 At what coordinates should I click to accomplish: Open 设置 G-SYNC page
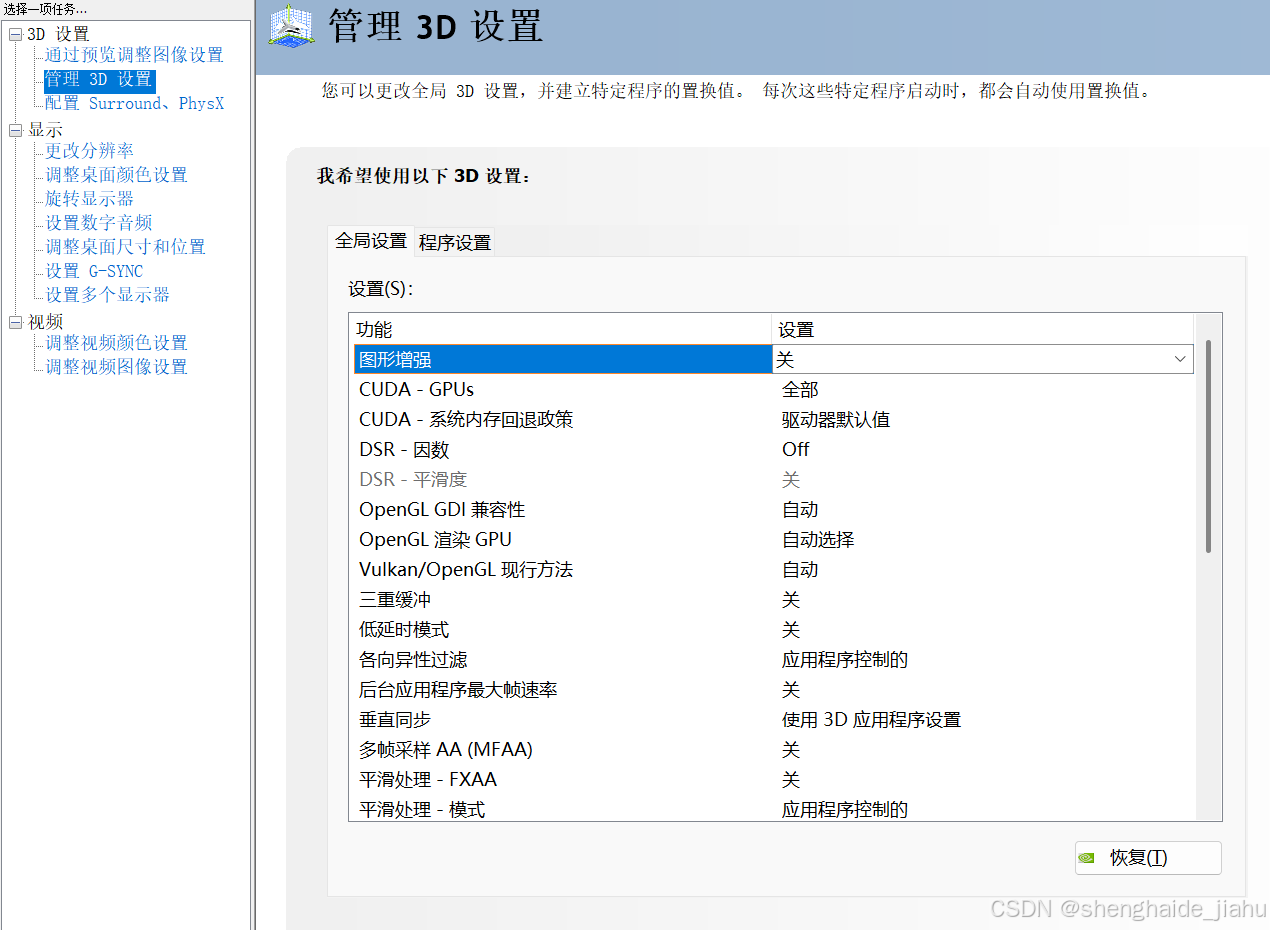(x=94, y=271)
